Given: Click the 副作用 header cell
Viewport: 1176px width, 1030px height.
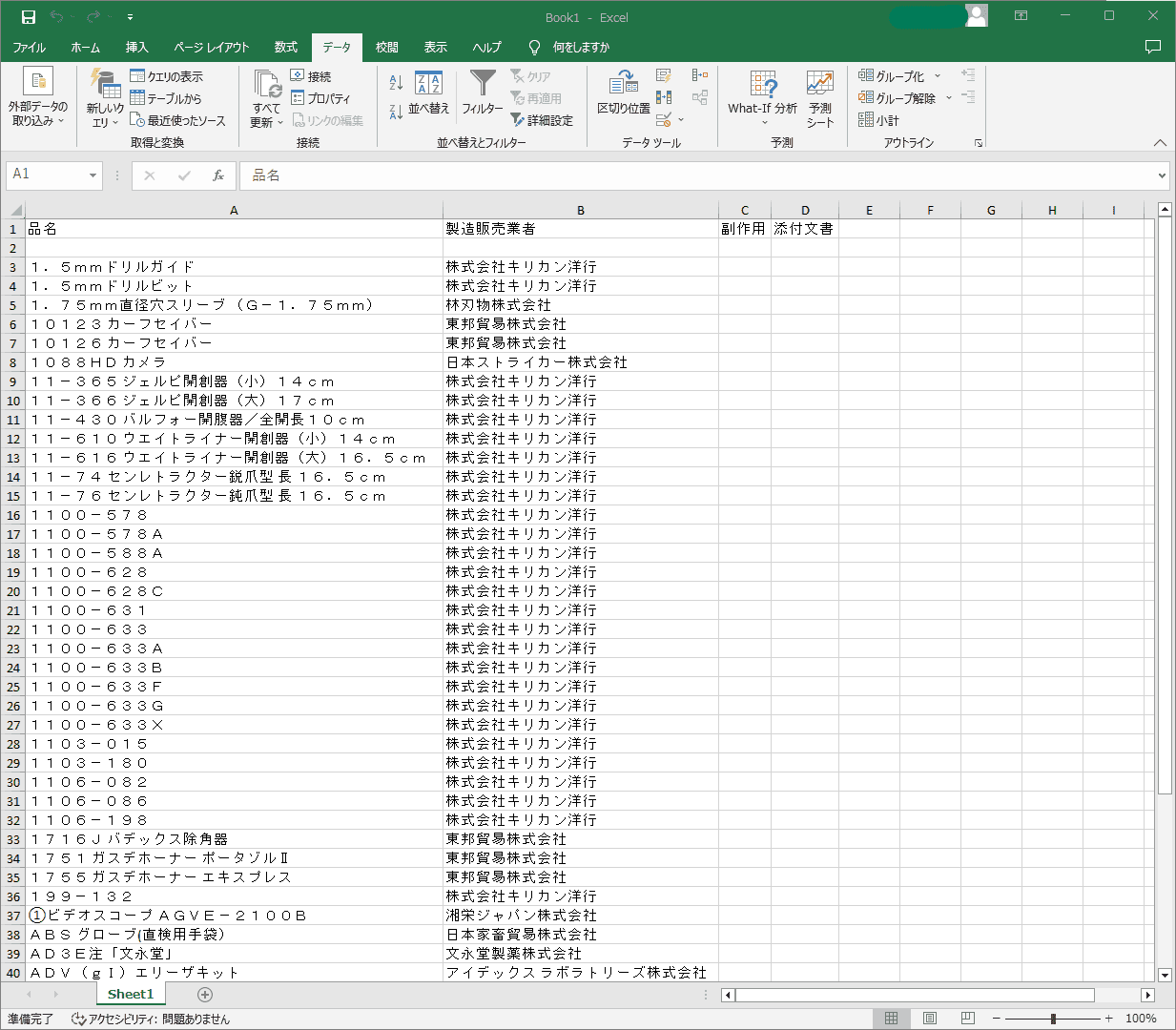Looking at the screenshot, I should point(744,229).
